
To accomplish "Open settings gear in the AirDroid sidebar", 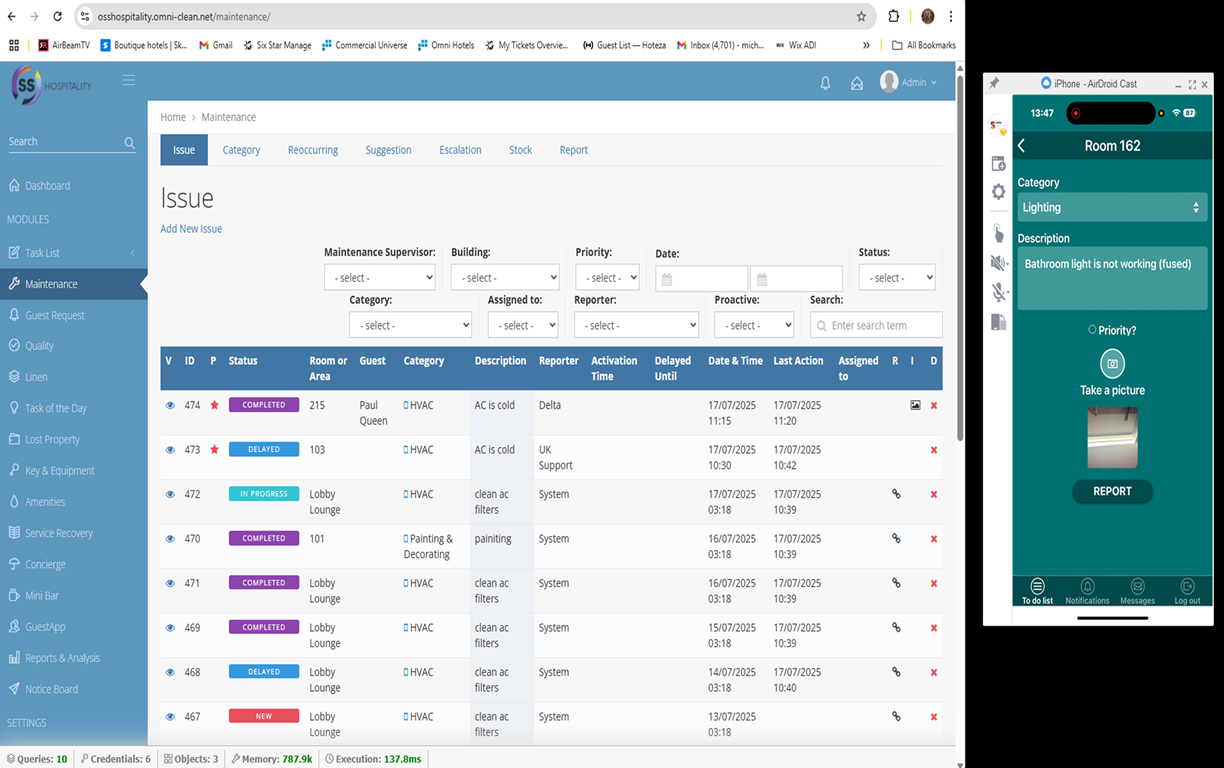I will [x=997, y=192].
